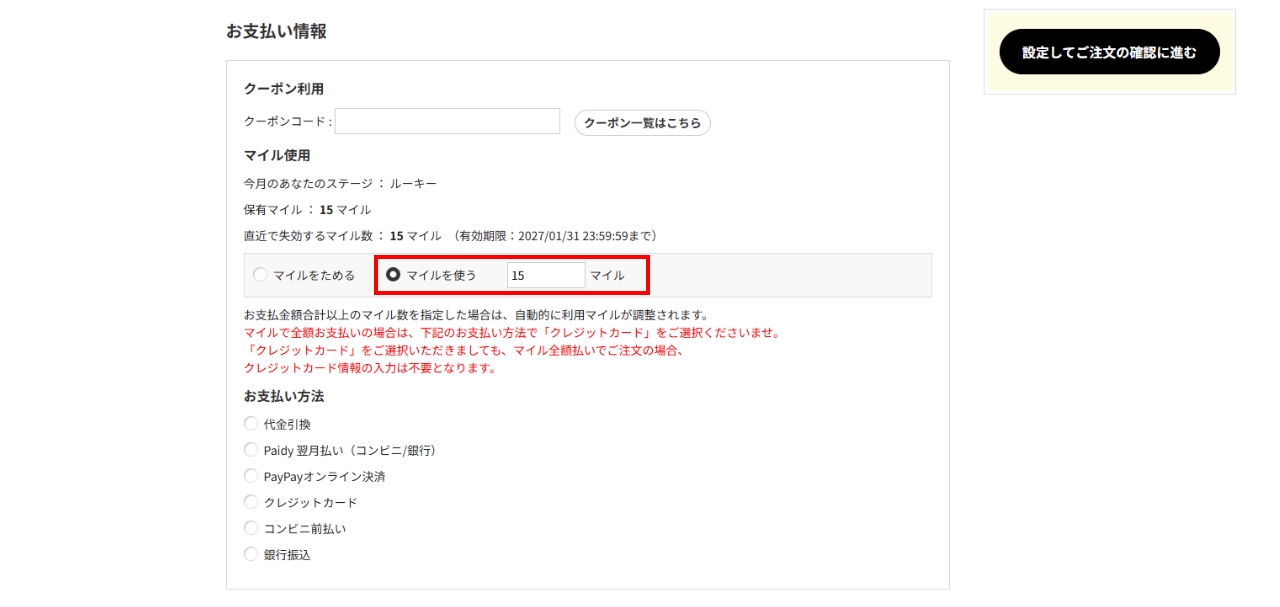Click the クーポンコード input field
Screen dimensions: 1280x607
pos(447,121)
